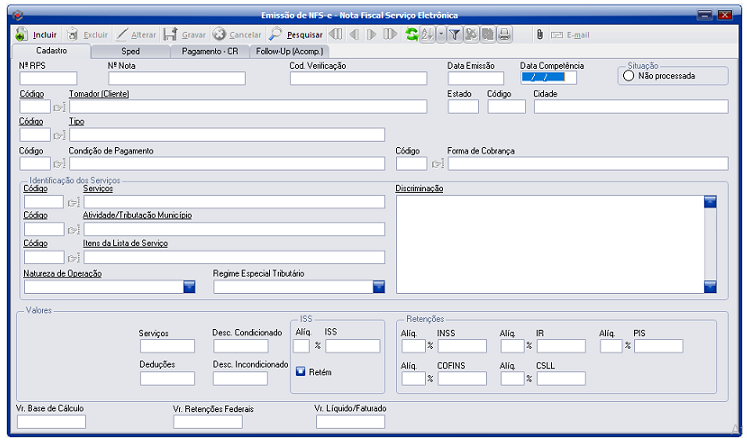Click the filter funnel toolbar icon
The image size is (747, 444).
[453, 34]
